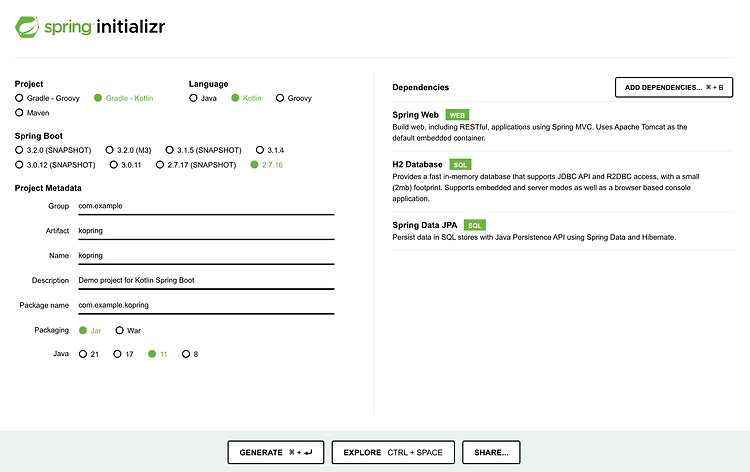This screenshot has width=750, height=472.
Task: Select Jar packaging
Action: (x=90, y=330)
